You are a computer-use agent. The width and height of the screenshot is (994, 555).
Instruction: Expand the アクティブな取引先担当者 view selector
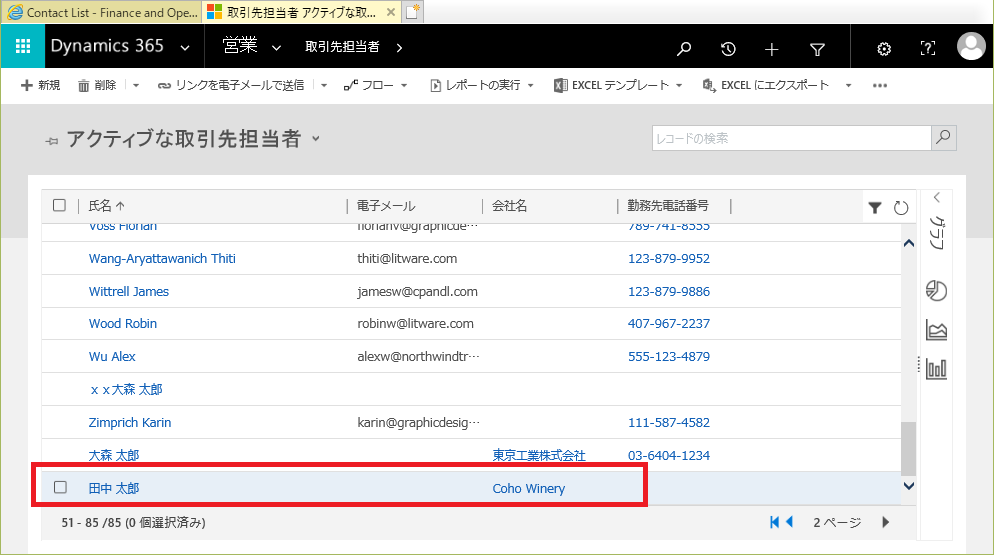316,139
